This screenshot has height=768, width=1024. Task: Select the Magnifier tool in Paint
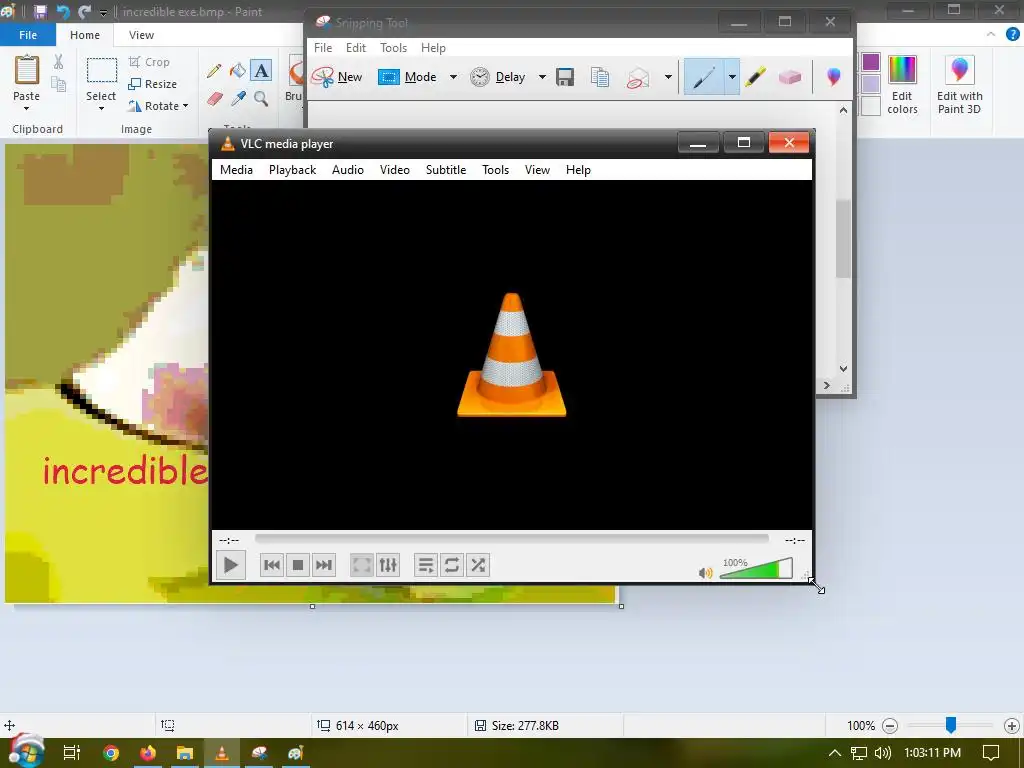point(261,99)
